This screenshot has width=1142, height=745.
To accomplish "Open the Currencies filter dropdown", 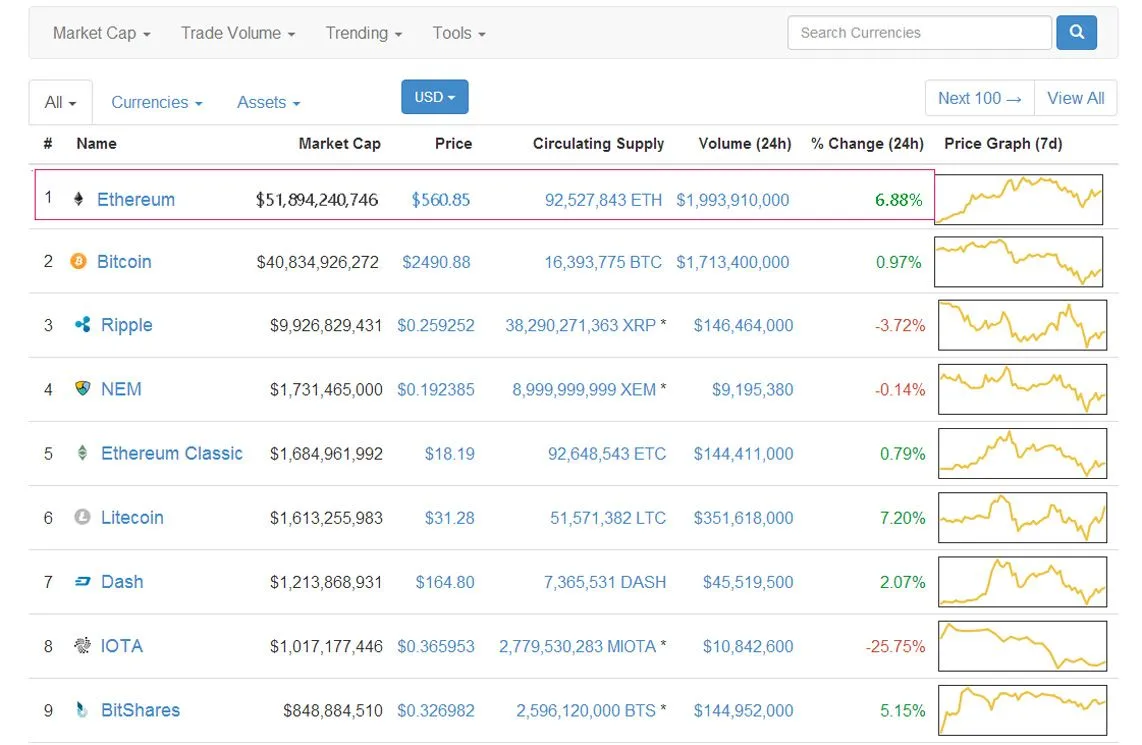I will pyautogui.click(x=157, y=103).
